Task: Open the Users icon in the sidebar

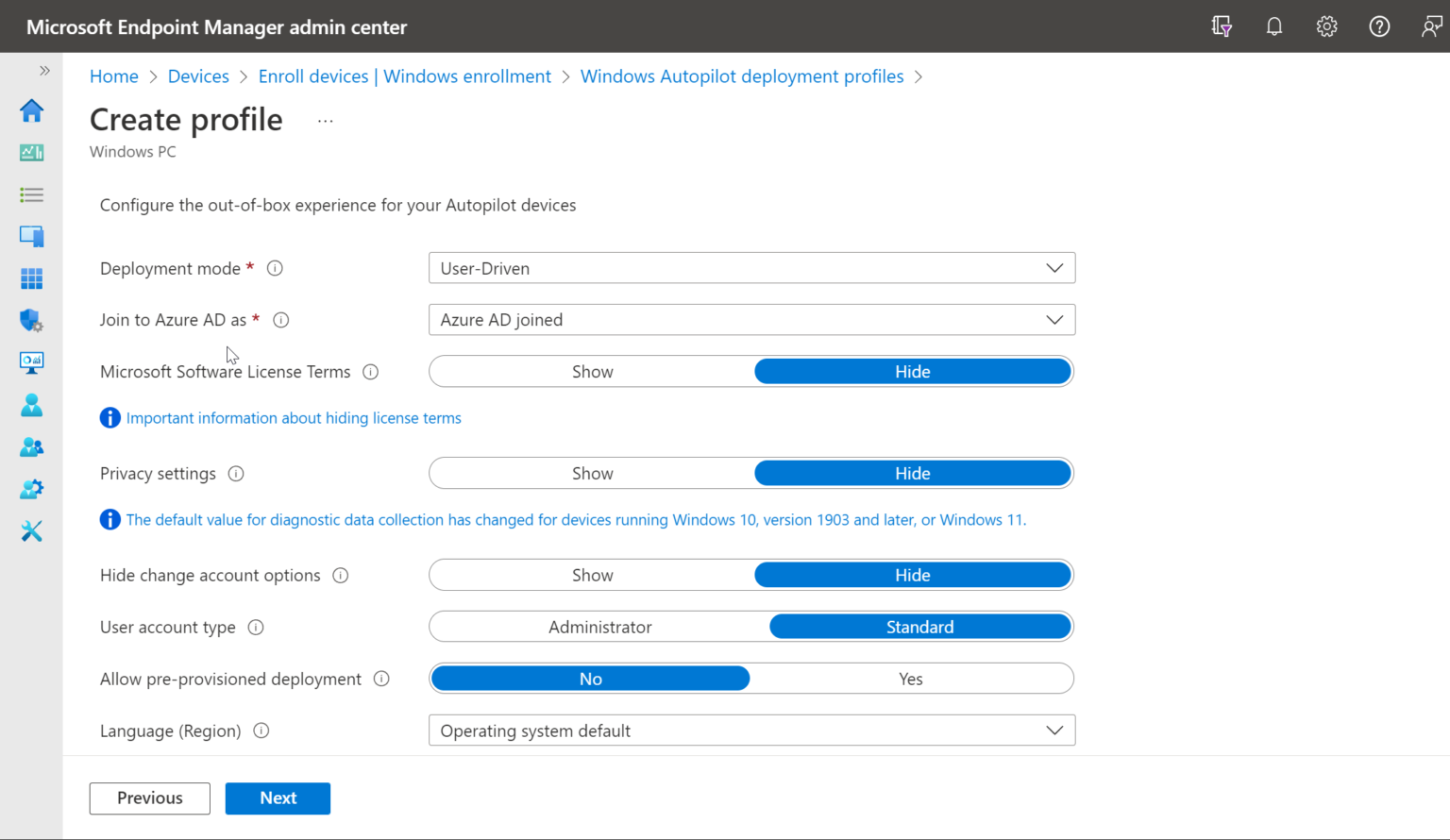Action: click(x=31, y=404)
